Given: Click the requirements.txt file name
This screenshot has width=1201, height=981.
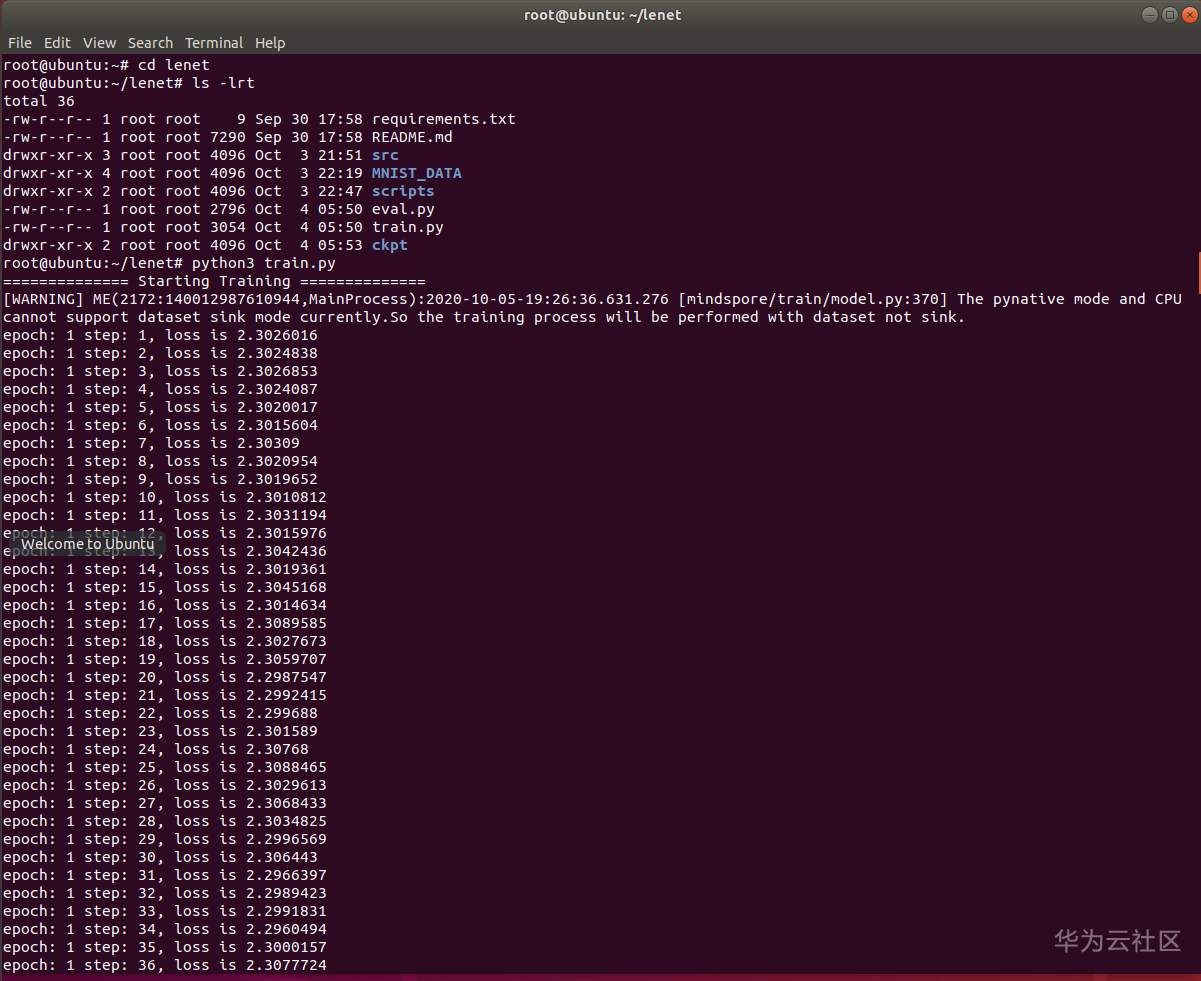Looking at the screenshot, I should (443, 119).
